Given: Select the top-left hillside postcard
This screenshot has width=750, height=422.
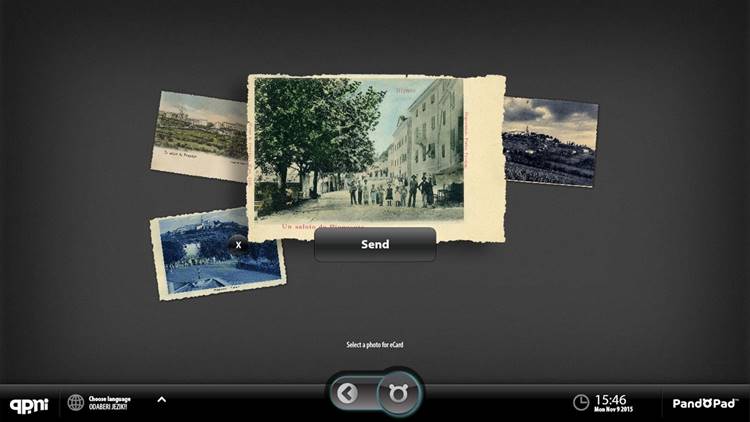Looking at the screenshot, I should tap(200, 135).
